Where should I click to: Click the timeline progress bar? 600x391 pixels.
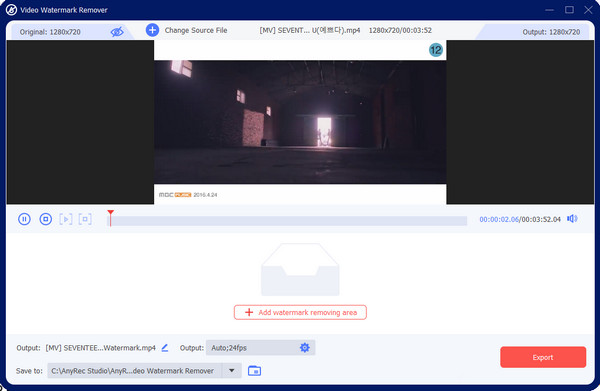pyautogui.click(x=287, y=221)
